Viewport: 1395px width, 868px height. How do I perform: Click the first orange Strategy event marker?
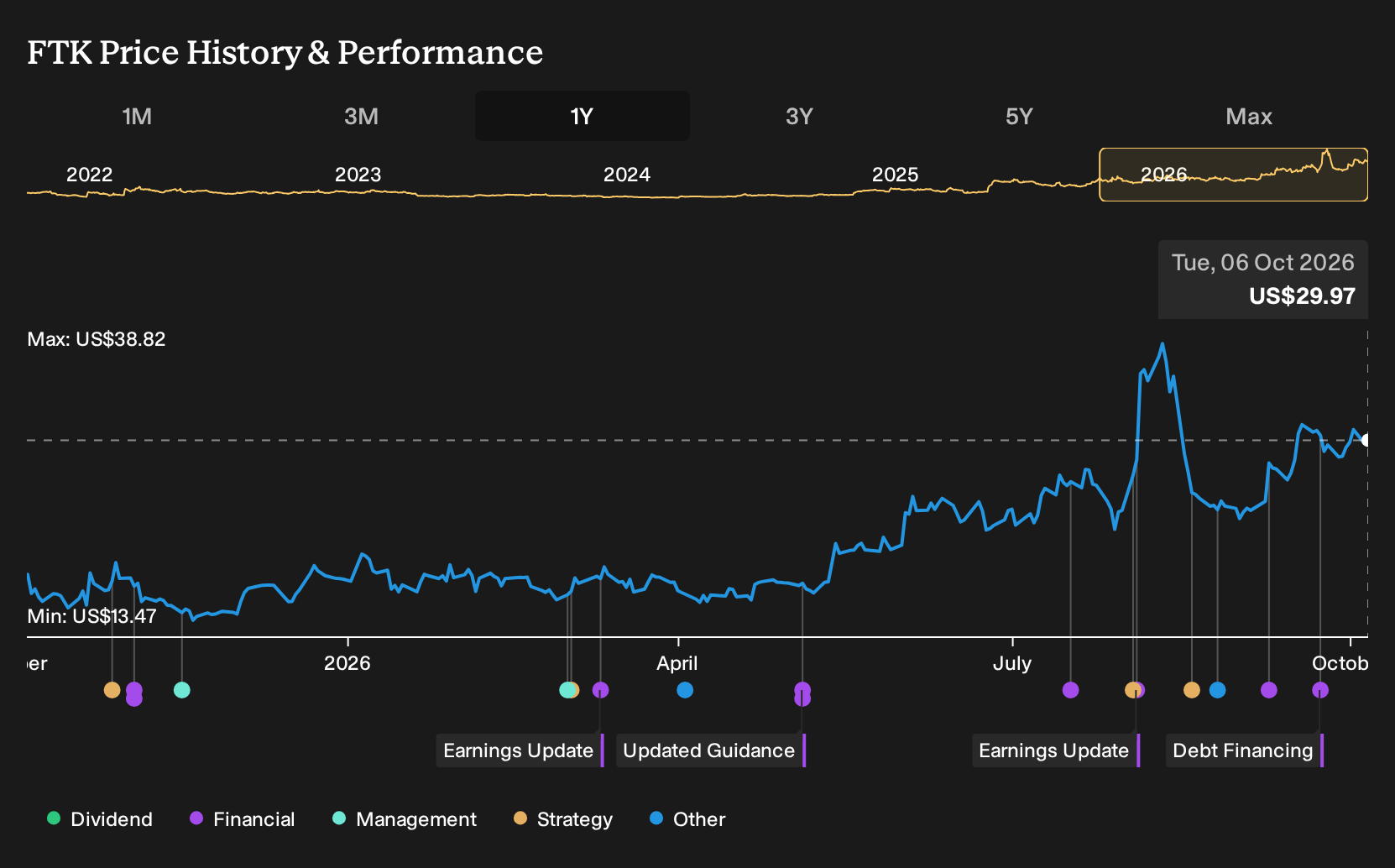tap(112, 690)
